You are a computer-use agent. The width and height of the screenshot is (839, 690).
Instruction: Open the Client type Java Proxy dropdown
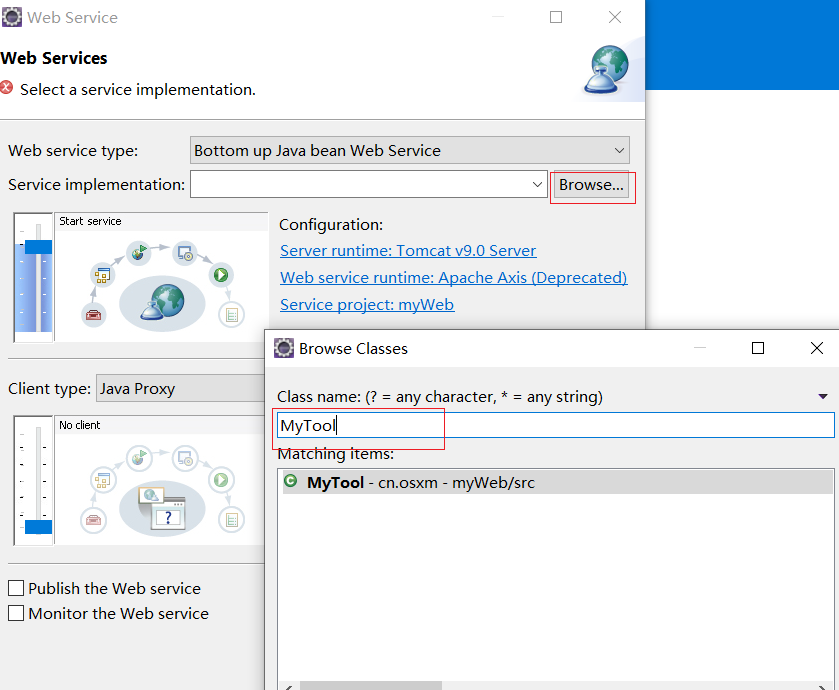click(x=180, y=388)
